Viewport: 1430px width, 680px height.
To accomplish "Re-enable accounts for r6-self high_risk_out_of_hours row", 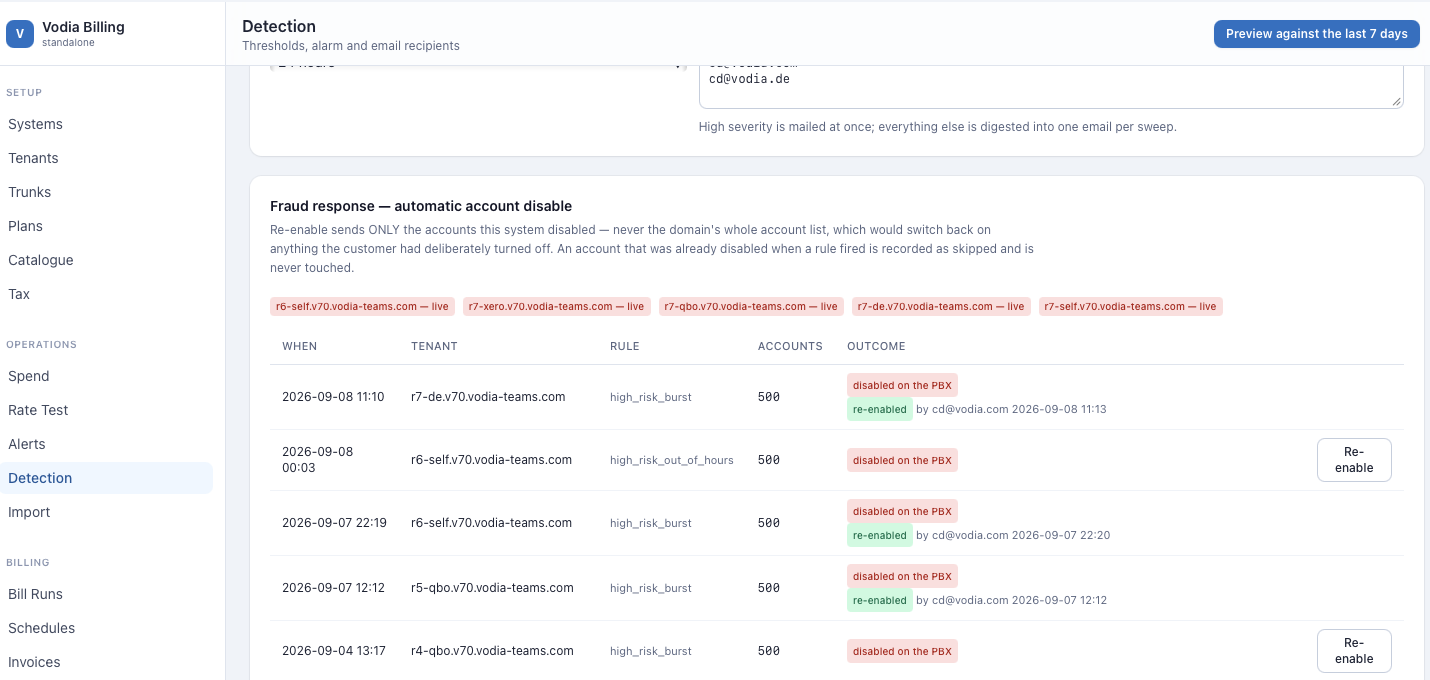I will pyautogui.click(x=1354, y=460).
